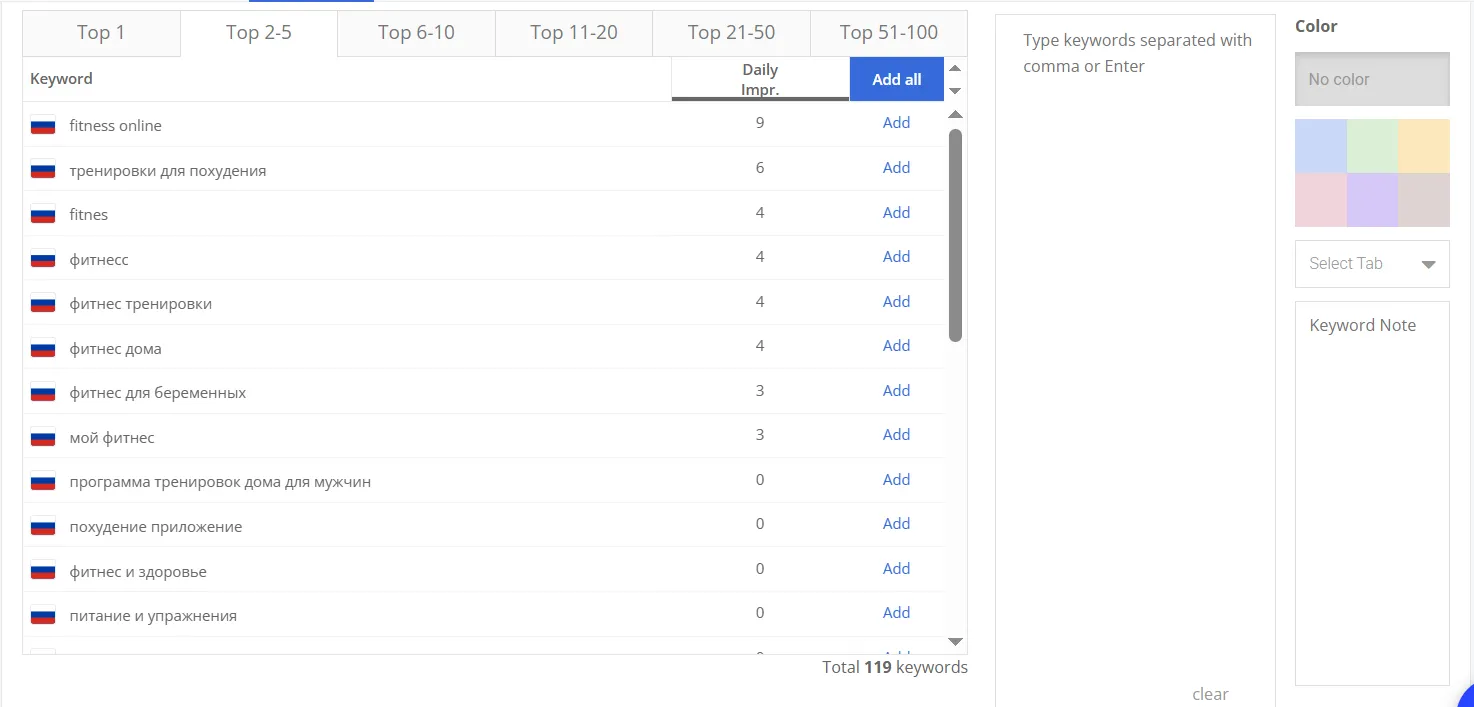This screenshot has height=707, width=1474.
Task: Select keyword text мой фитнес
Action: (x=112, y=438)
